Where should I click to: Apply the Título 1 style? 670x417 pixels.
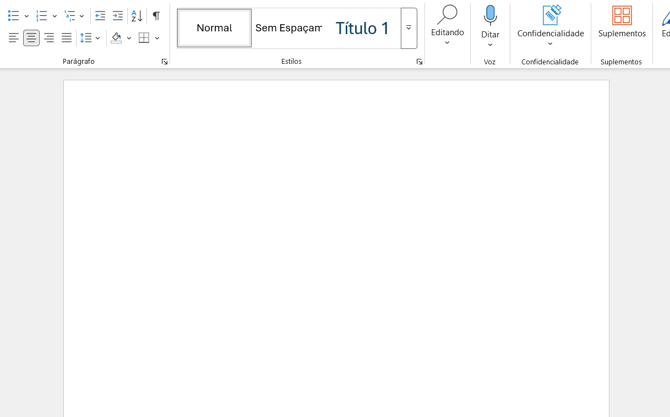pos(362,28)
